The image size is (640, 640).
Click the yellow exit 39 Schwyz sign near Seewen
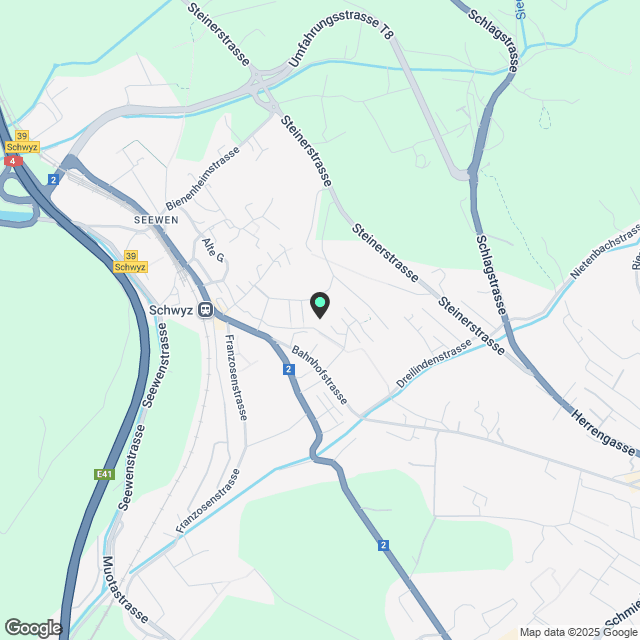click(130, 262)
